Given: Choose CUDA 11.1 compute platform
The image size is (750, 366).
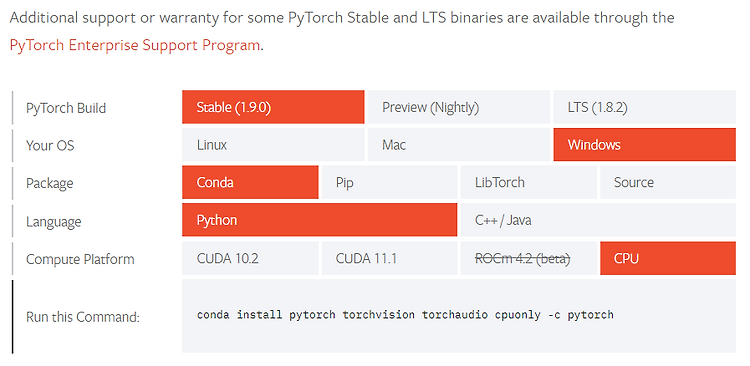Looking at the screenshot, I should [x=389, y=258].
